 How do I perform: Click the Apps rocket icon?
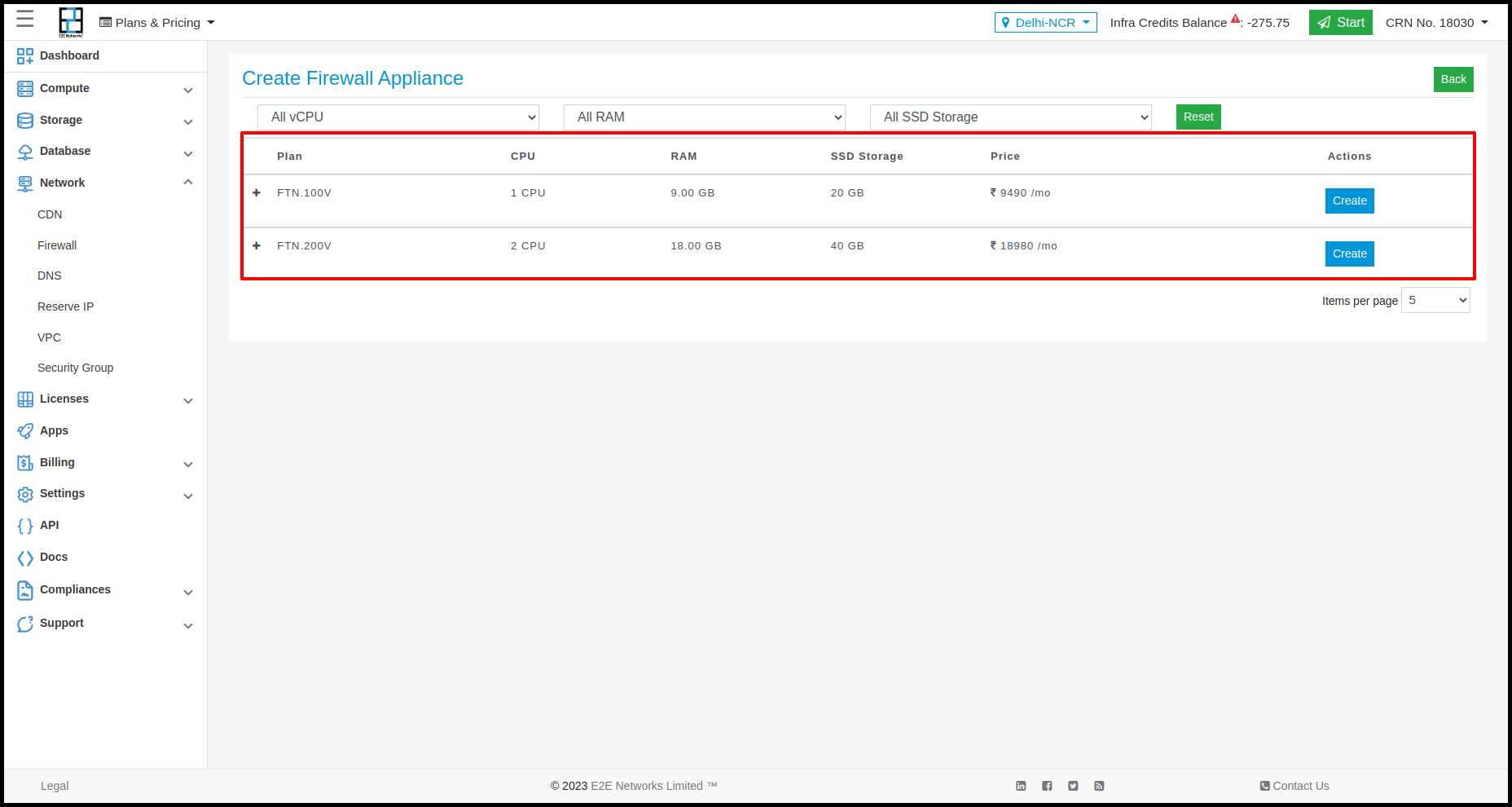tap(25, 431)
